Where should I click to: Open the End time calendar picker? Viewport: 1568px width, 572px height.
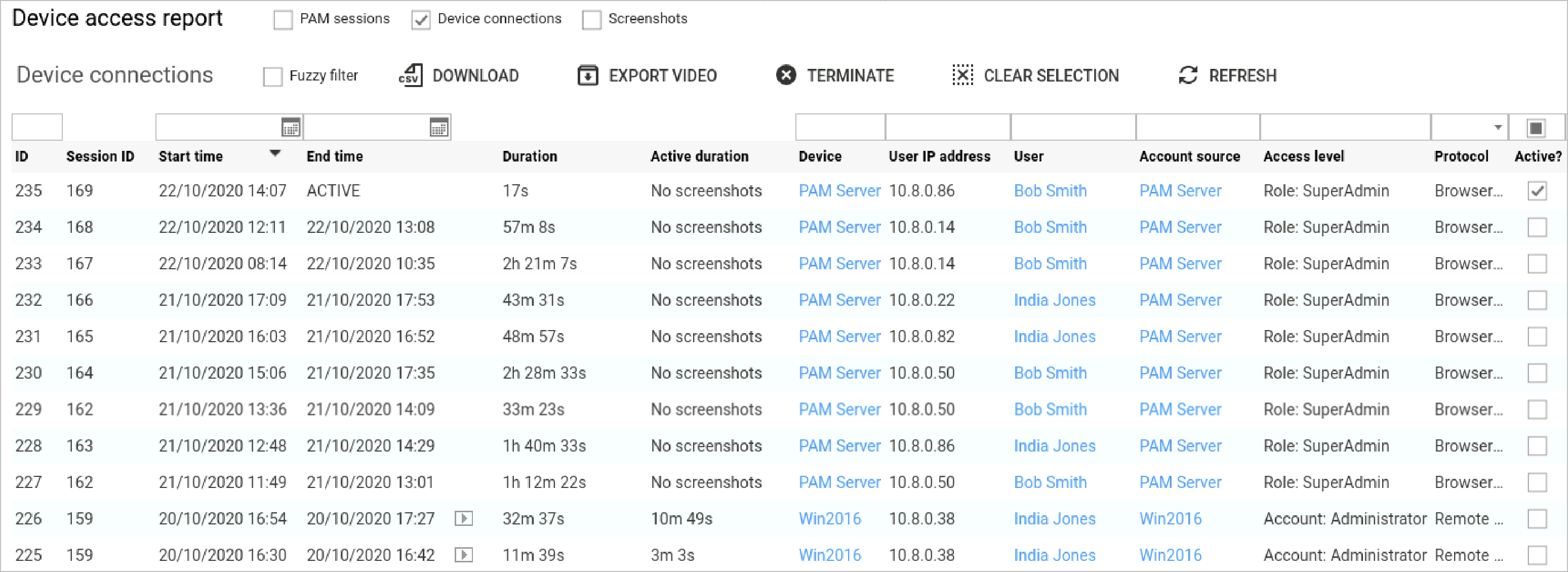438,128
